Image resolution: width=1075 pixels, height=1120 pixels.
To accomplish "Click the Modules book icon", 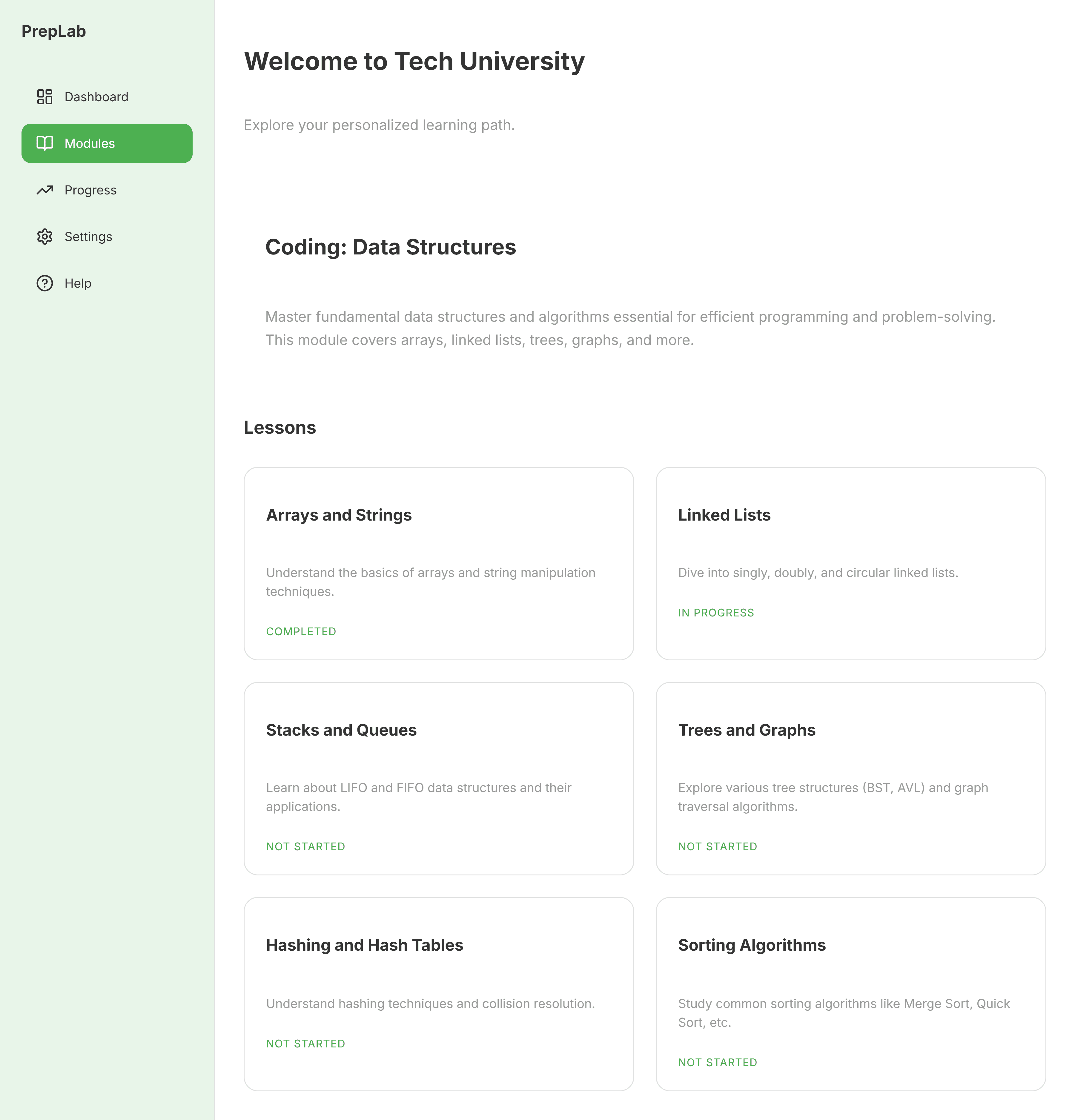I will point(44,143).
